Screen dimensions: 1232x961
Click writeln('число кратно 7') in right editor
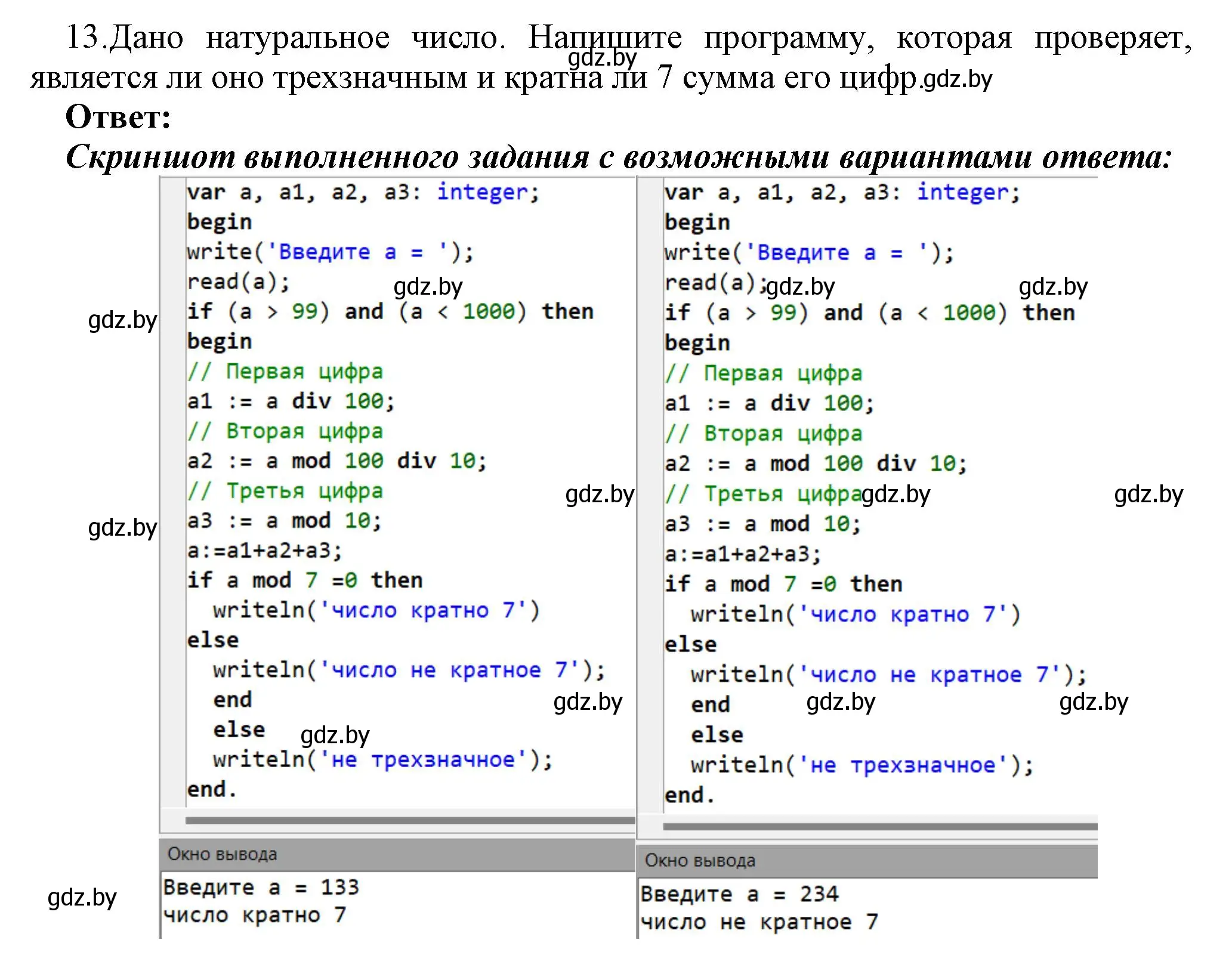click(856, 614)
